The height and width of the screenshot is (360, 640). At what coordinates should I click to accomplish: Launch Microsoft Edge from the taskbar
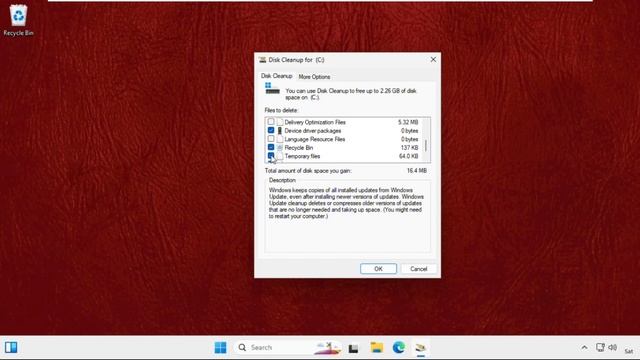399,347
